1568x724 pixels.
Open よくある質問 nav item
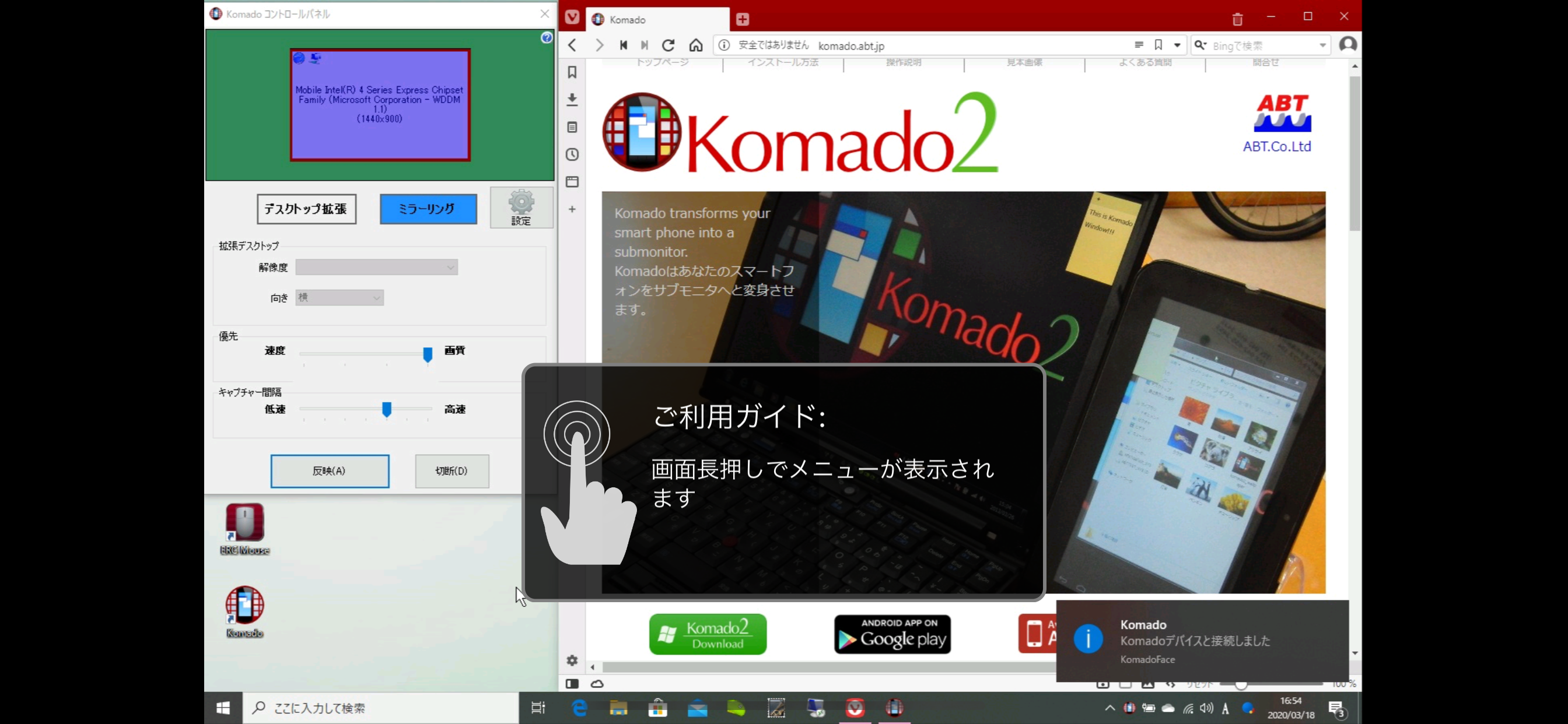[x=1145, y=62]
